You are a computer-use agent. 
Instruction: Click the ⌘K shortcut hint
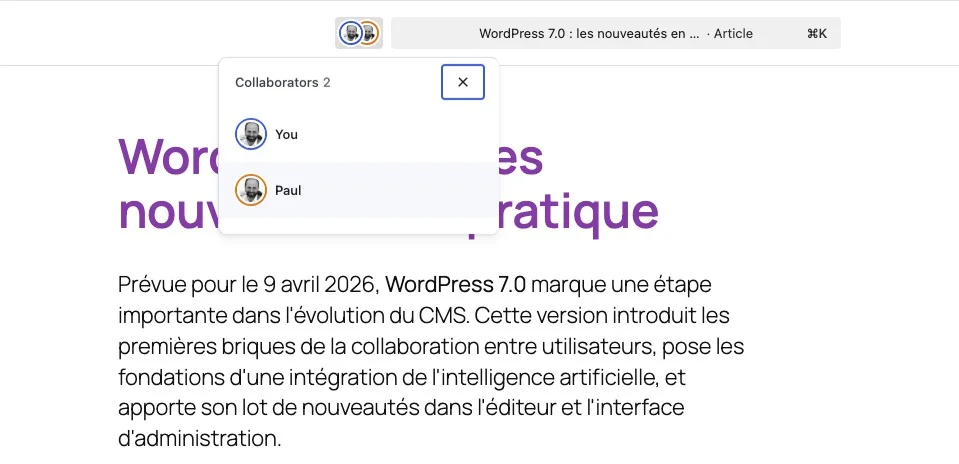(x=816, y=33)
